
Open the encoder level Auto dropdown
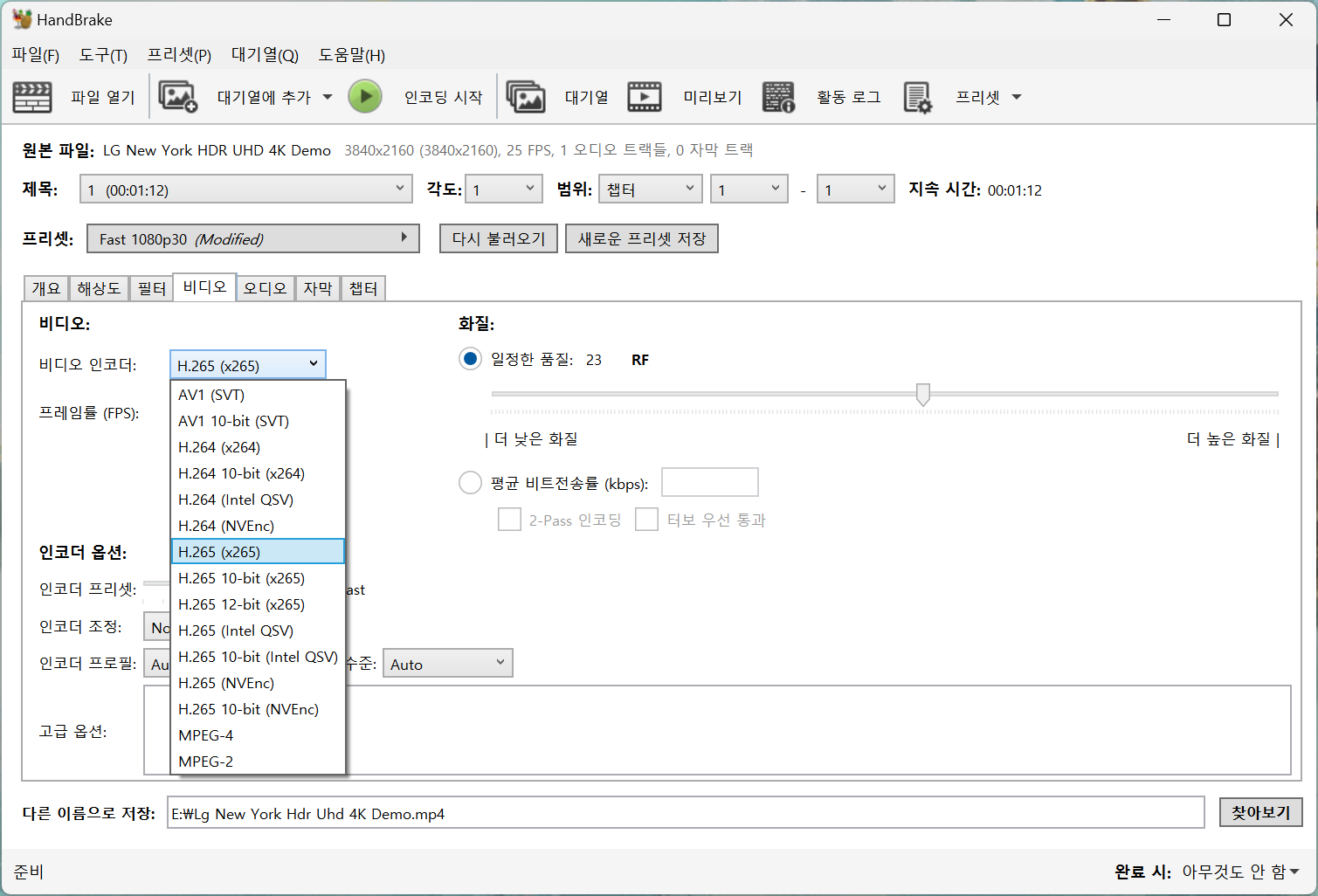(447, 664)
